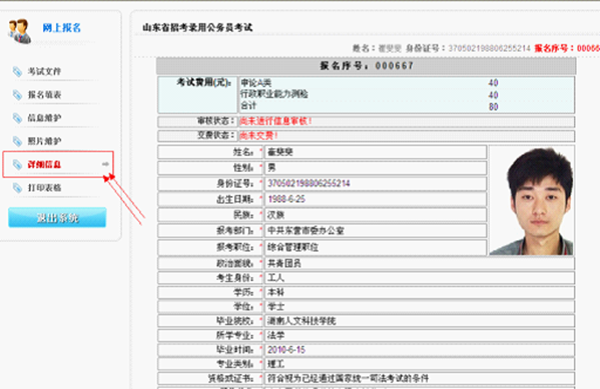Click the applicant photo thumbnail
Image resolution: width=600 pixels, height=389 pixels.
click(x=532, y=200)
